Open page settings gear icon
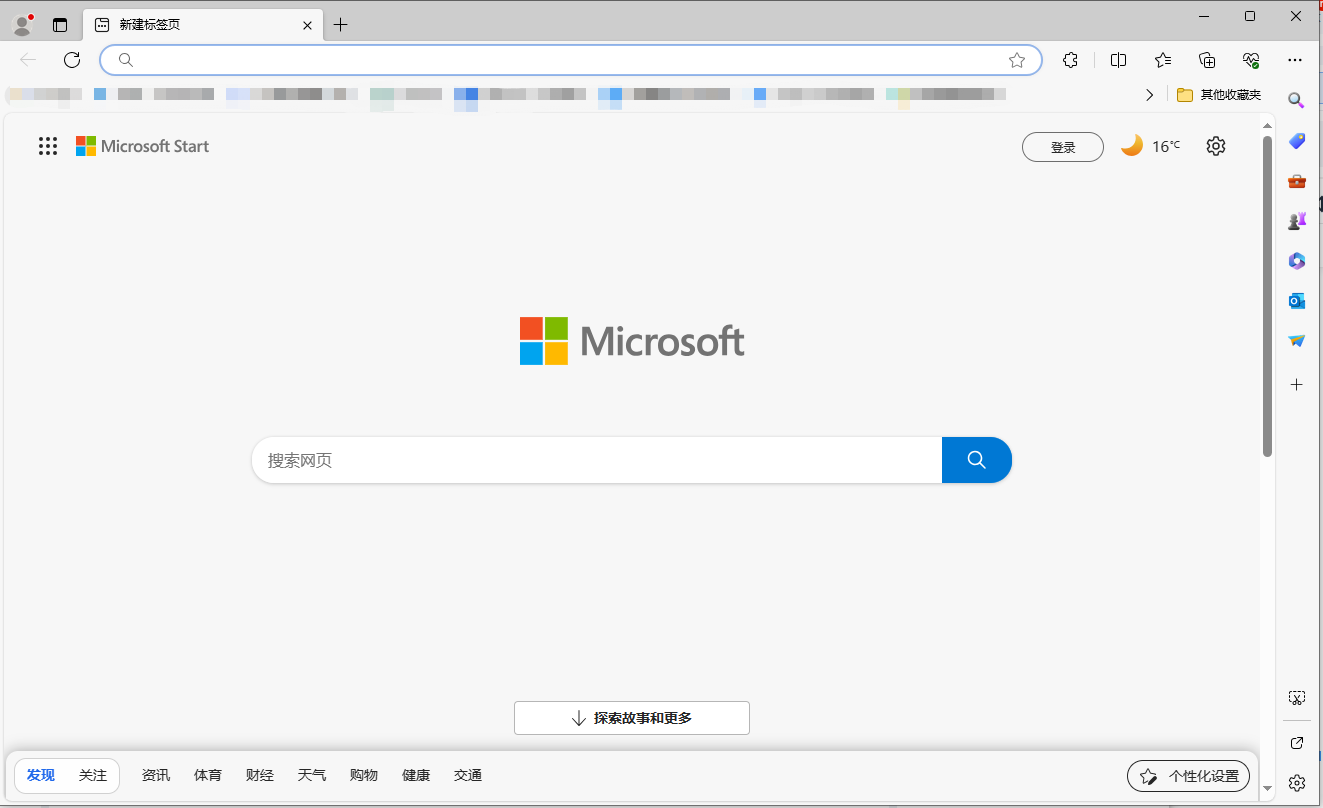 click(x=1215, y=146)
